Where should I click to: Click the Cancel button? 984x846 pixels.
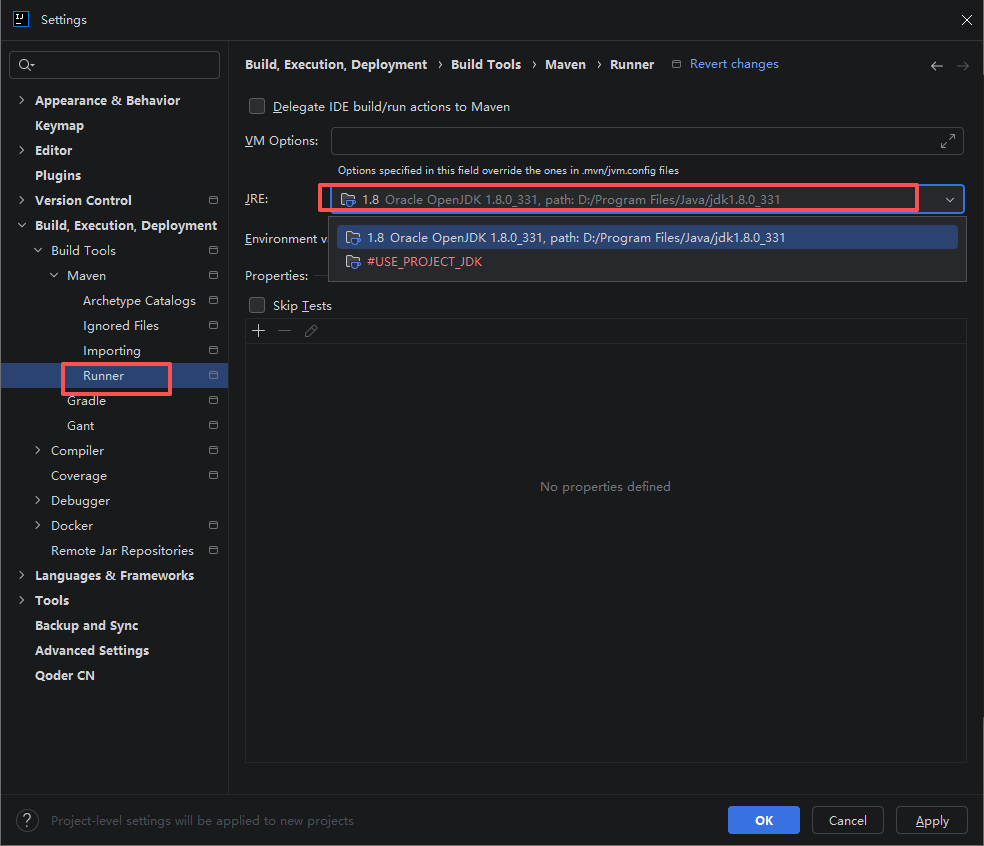pos(848,820)
